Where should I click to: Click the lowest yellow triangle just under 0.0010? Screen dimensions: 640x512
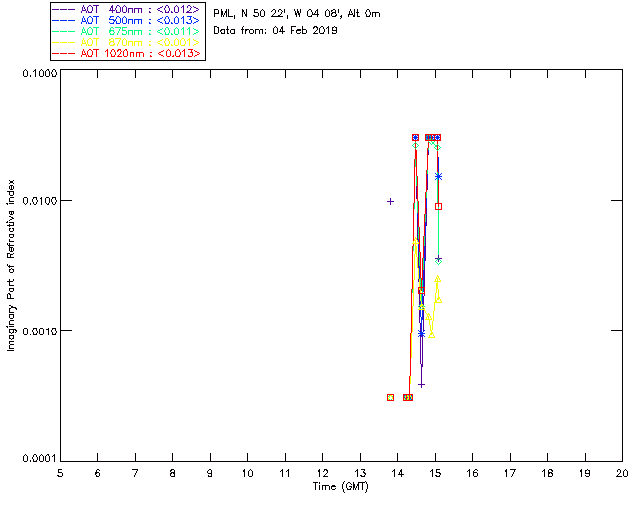pos(431,335)
